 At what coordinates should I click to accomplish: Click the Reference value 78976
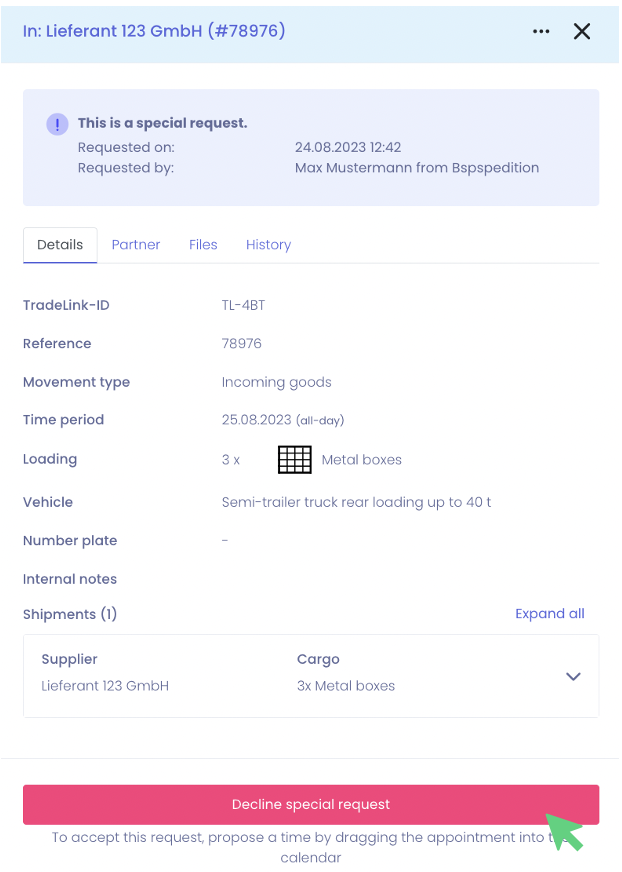pos(241,343)
